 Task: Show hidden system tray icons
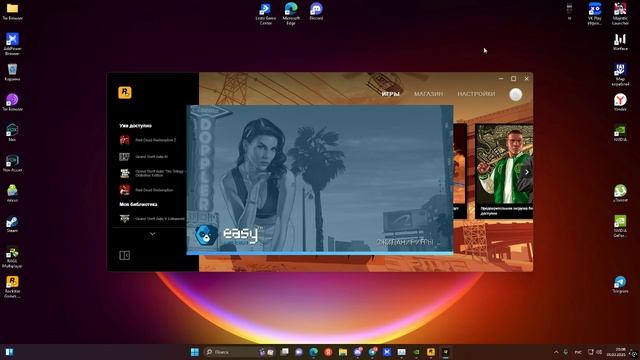coord(556,352)
